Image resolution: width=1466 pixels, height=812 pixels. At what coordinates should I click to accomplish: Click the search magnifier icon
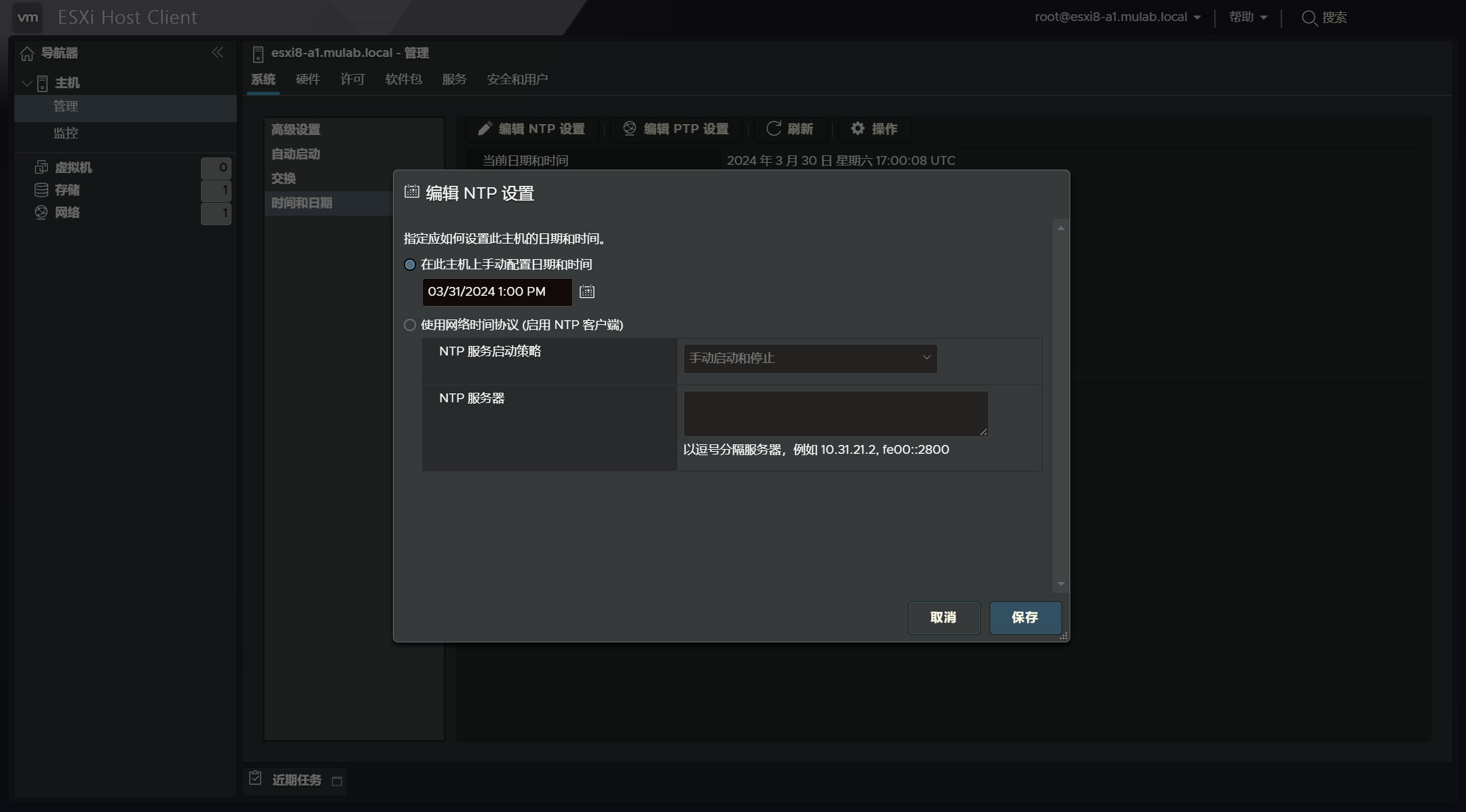coord(1309,18)
